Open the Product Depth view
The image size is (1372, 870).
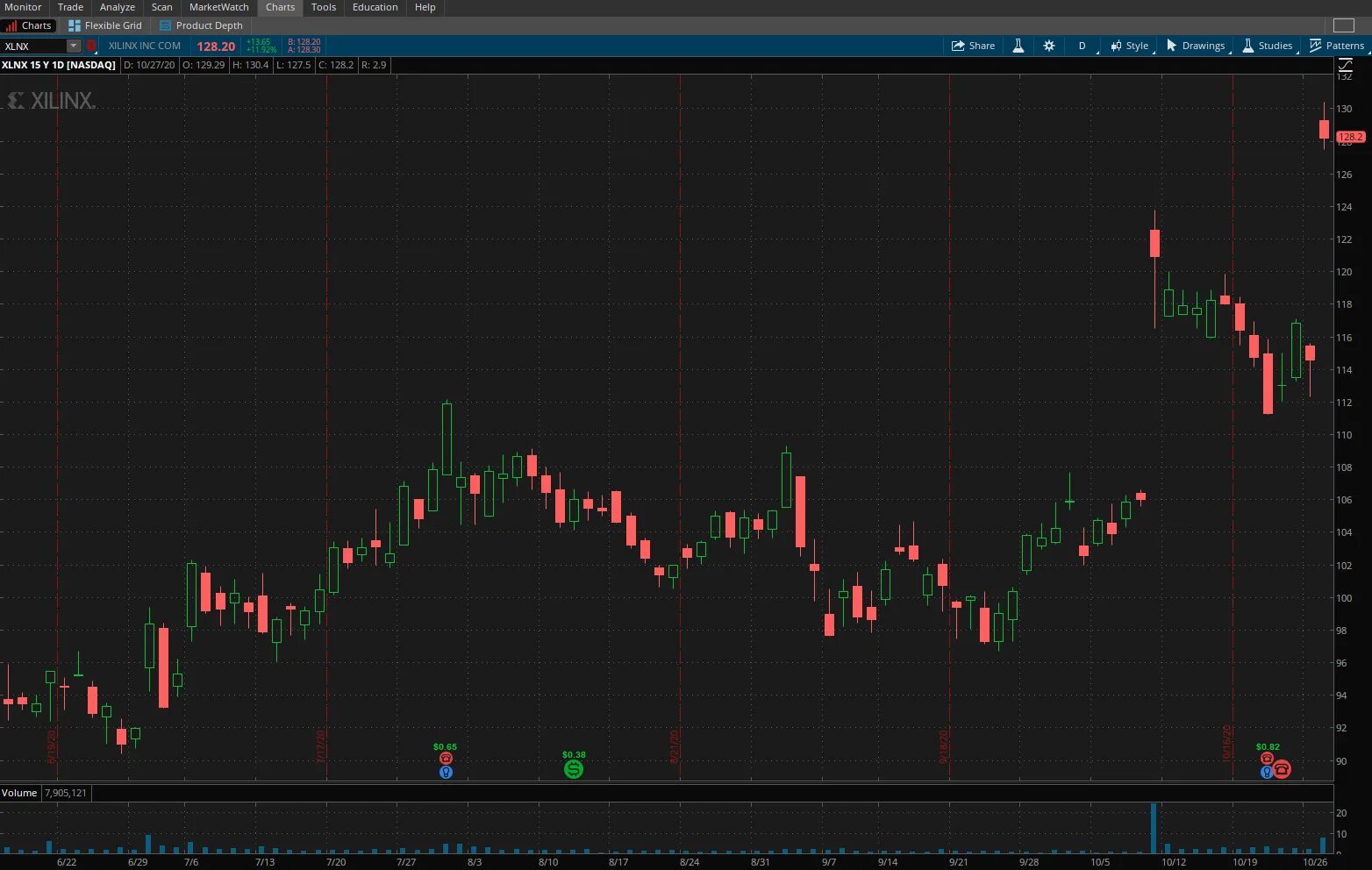[x=202, y=25]
